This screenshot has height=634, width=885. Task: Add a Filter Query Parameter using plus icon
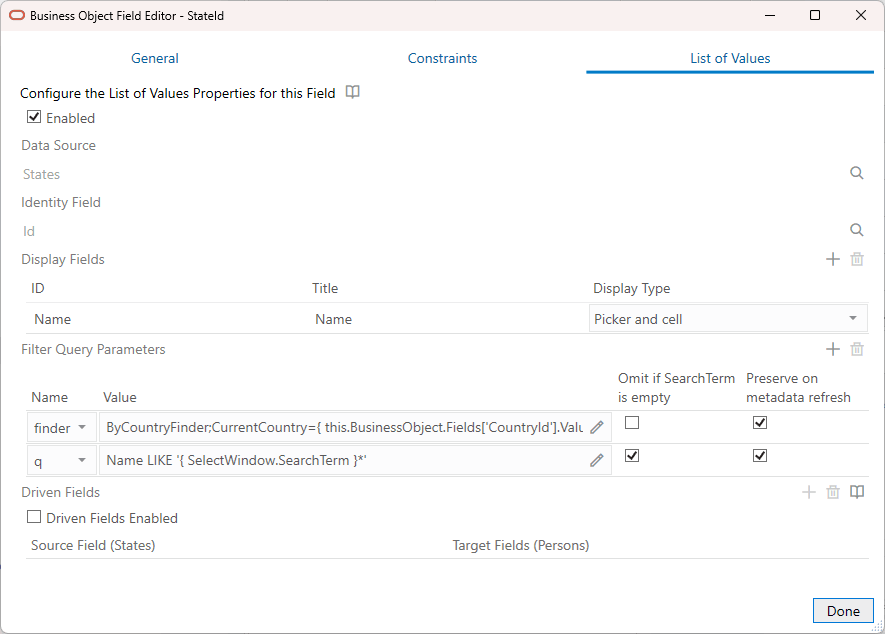(x=832, y=349)
